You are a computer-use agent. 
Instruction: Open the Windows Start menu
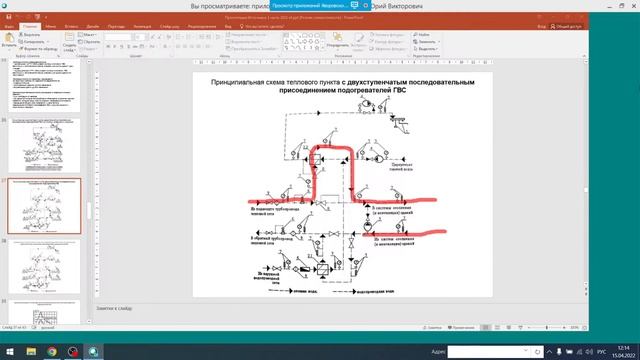(x=10, y=351)
